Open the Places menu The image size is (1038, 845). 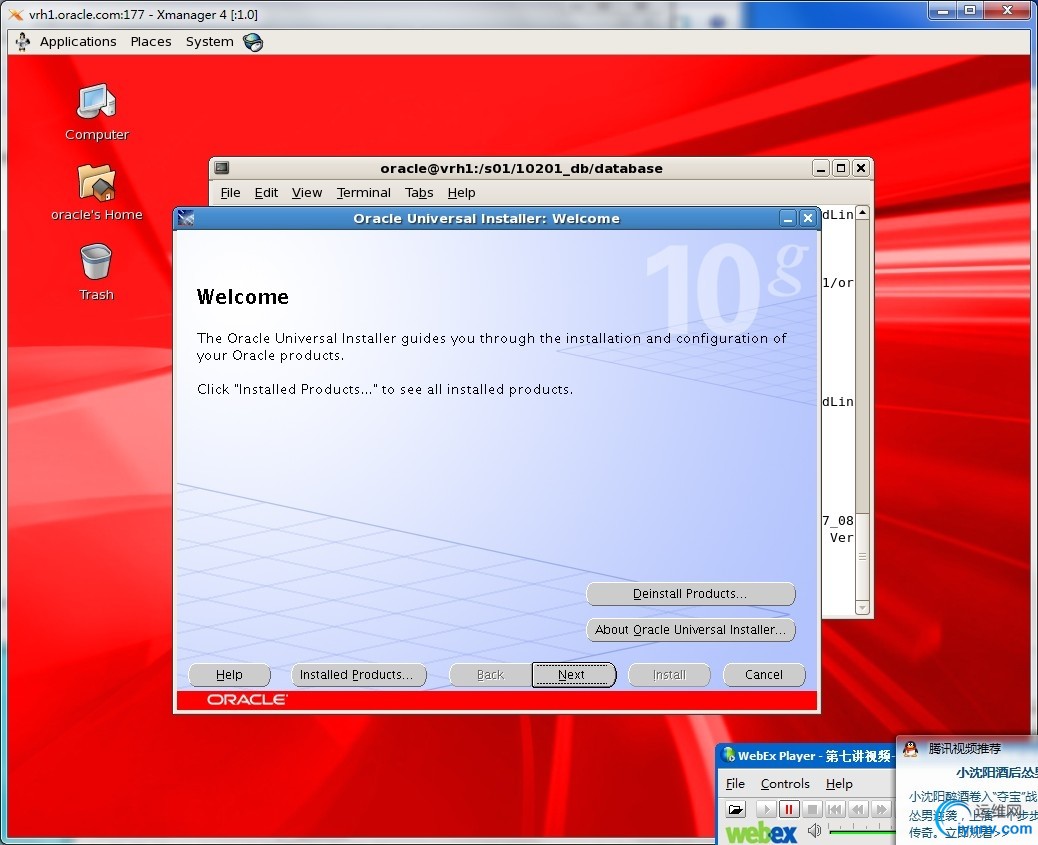click(151, 42)
